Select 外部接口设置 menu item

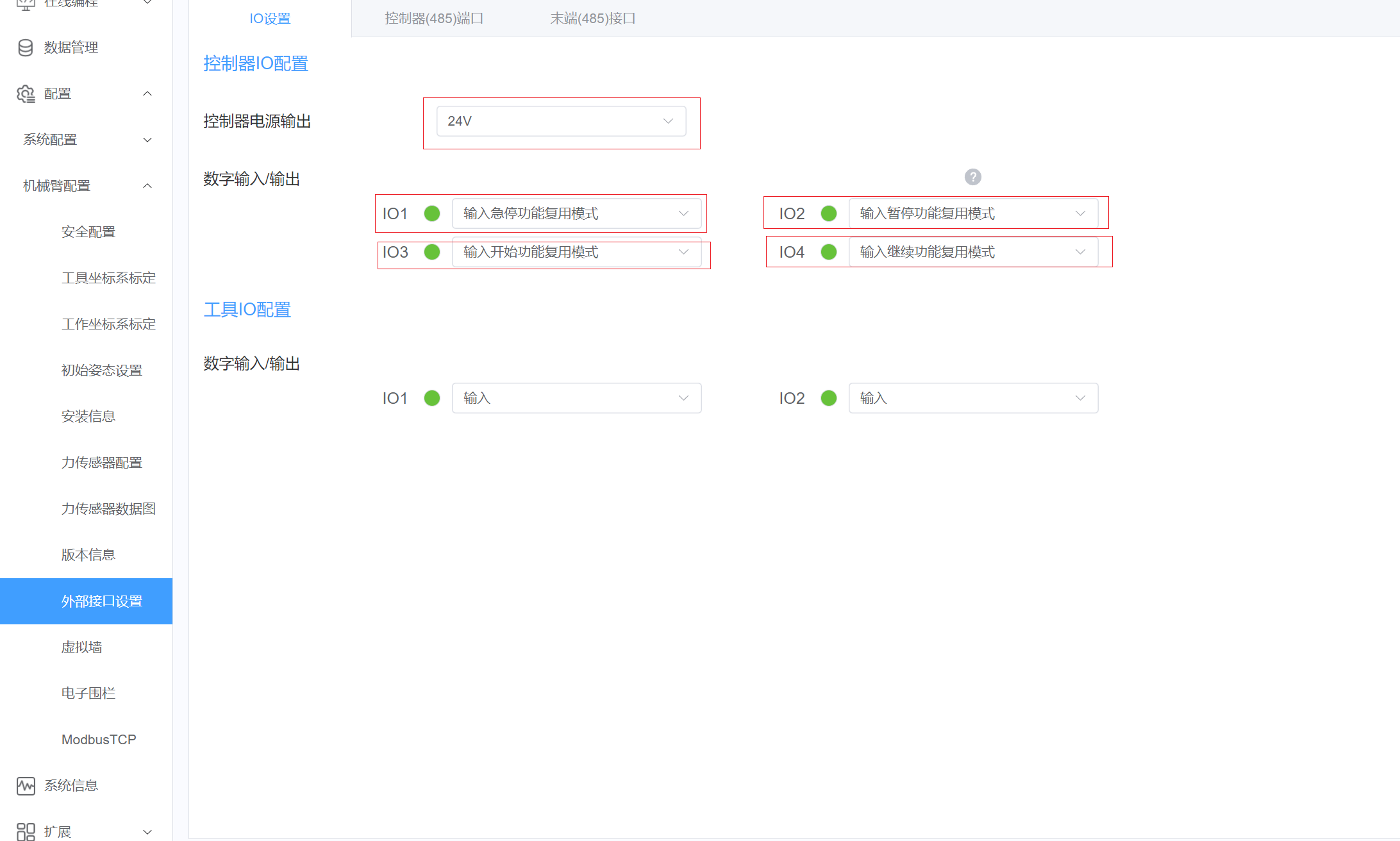coord(86,601)
